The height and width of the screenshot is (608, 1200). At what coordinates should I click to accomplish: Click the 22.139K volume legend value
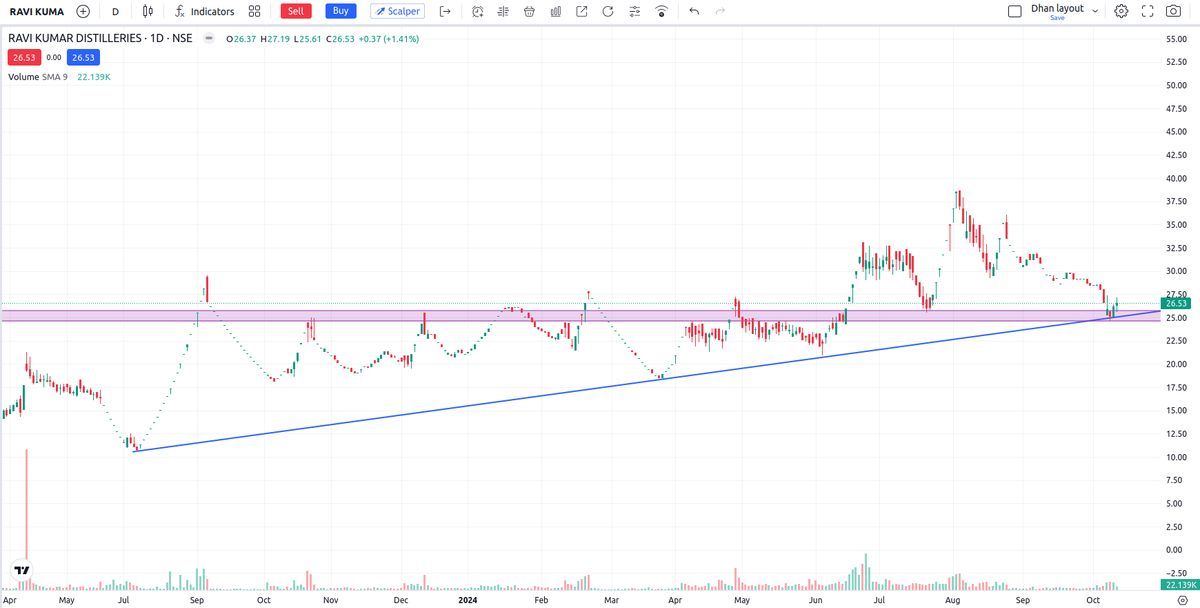94,77
